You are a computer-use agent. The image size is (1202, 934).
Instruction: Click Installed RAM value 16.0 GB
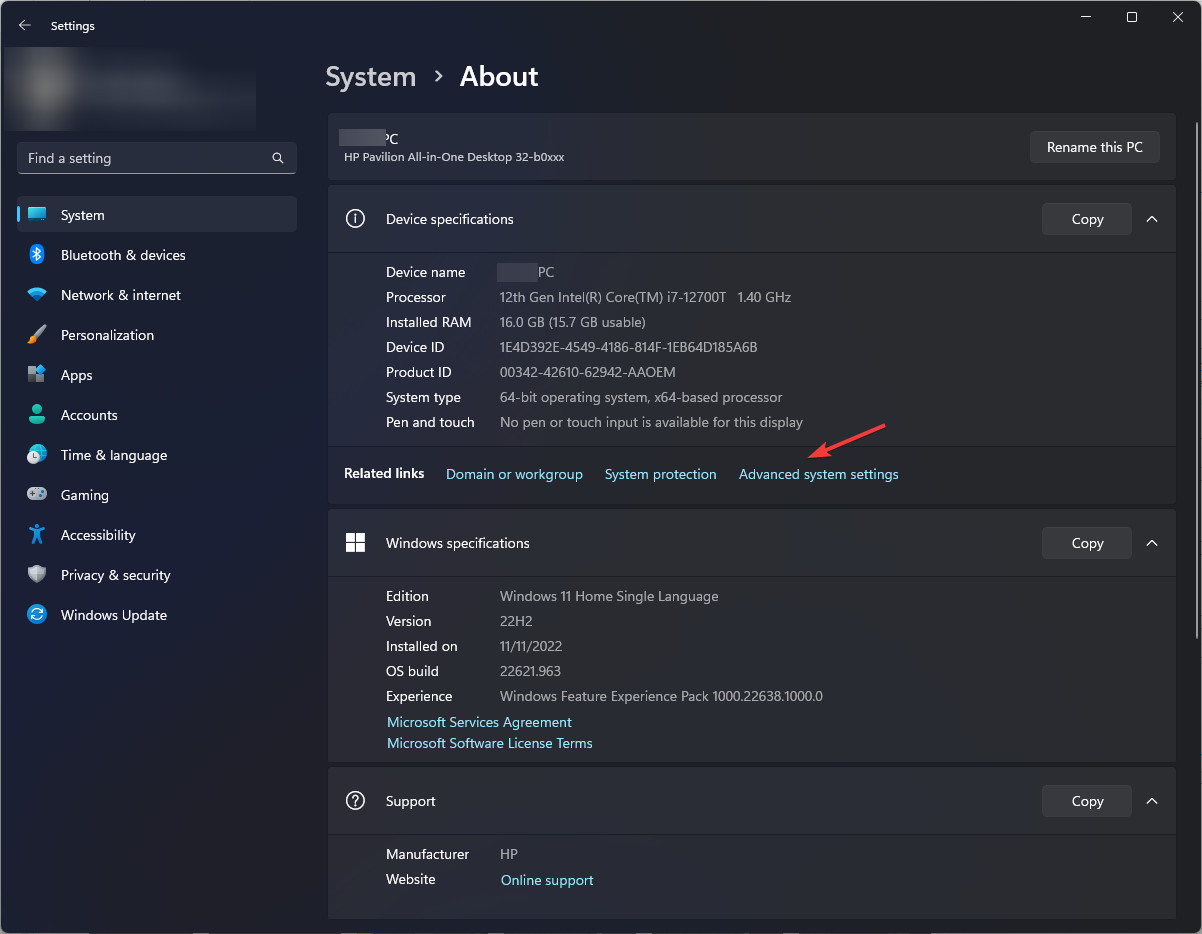click(573, 322)
